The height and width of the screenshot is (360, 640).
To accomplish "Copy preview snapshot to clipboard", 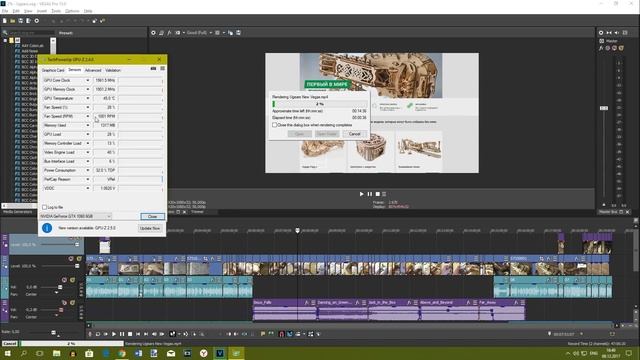I will 231,33.
